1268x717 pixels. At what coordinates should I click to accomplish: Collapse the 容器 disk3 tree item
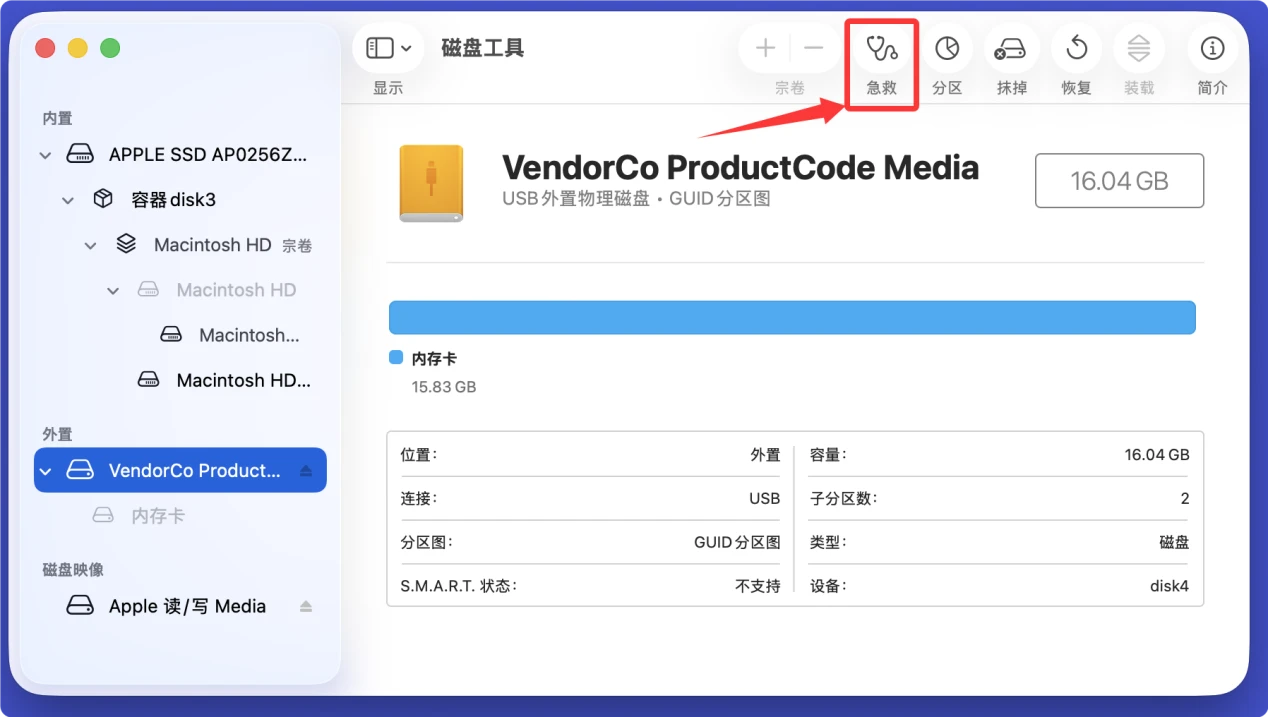tap(68, 199)
